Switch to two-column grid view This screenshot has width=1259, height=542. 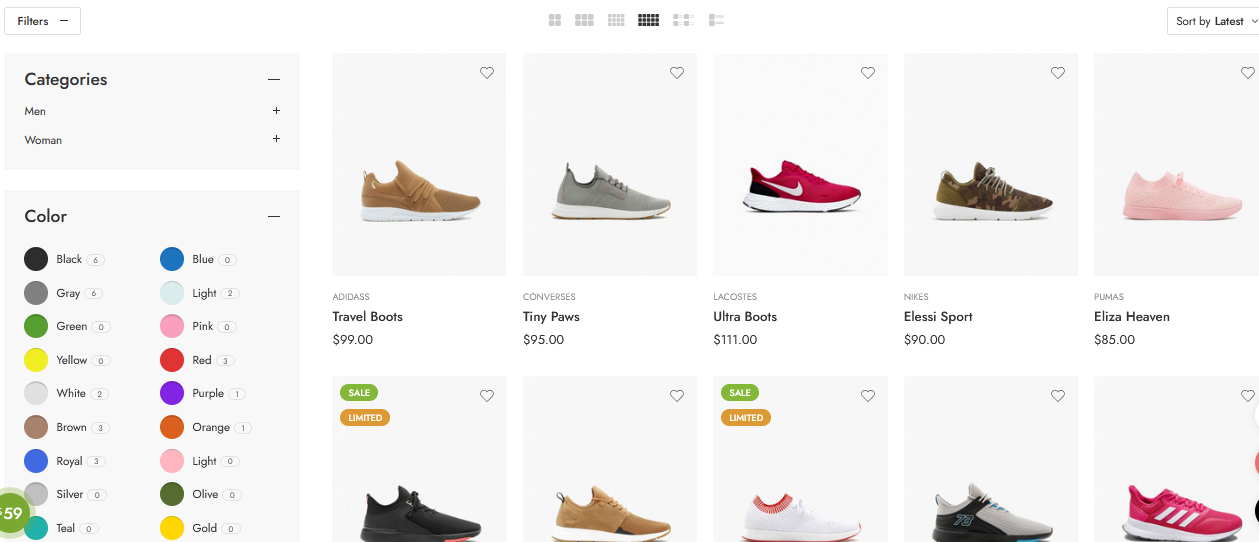pos(555,20)
